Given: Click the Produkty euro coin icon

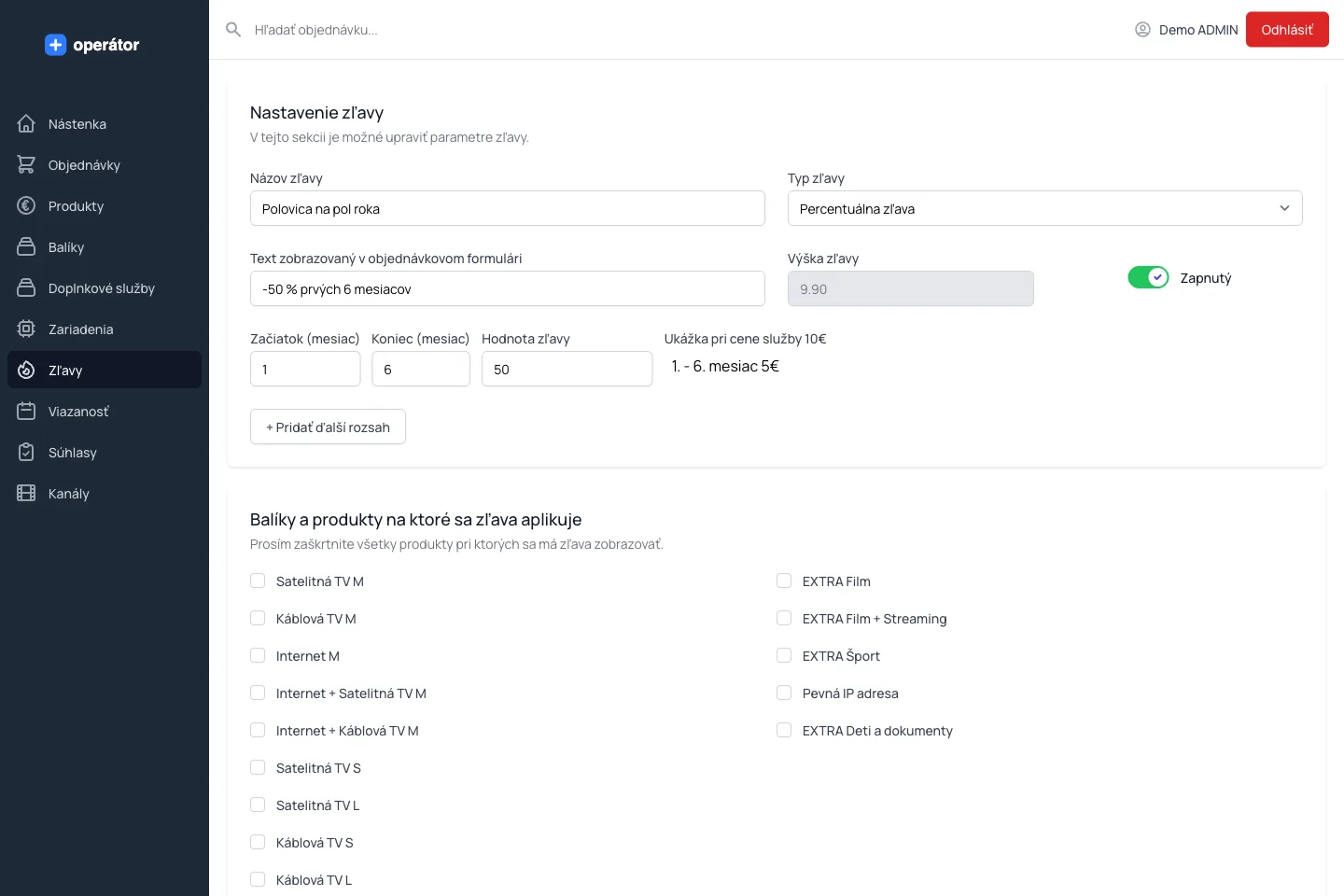Looking at the screenshot, I should [x=26, y=205].
